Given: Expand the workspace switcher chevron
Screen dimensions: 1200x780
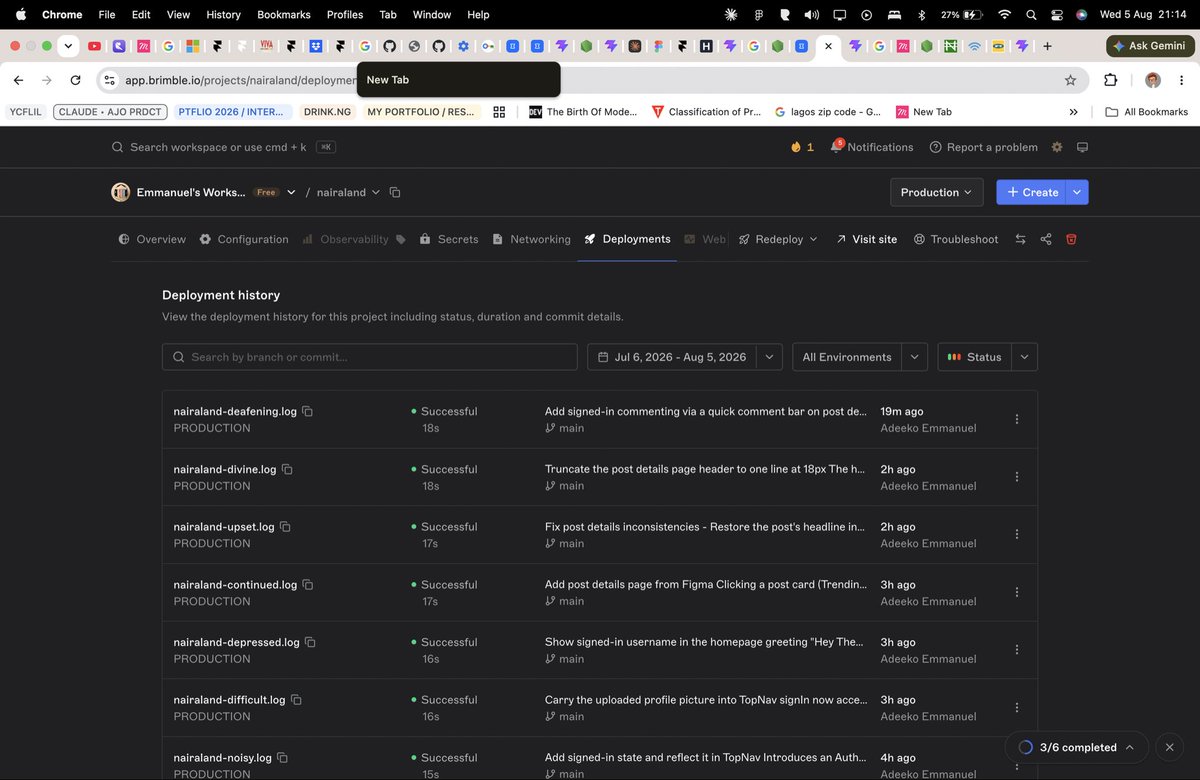Looking at the screenshot, I should 291,192.
